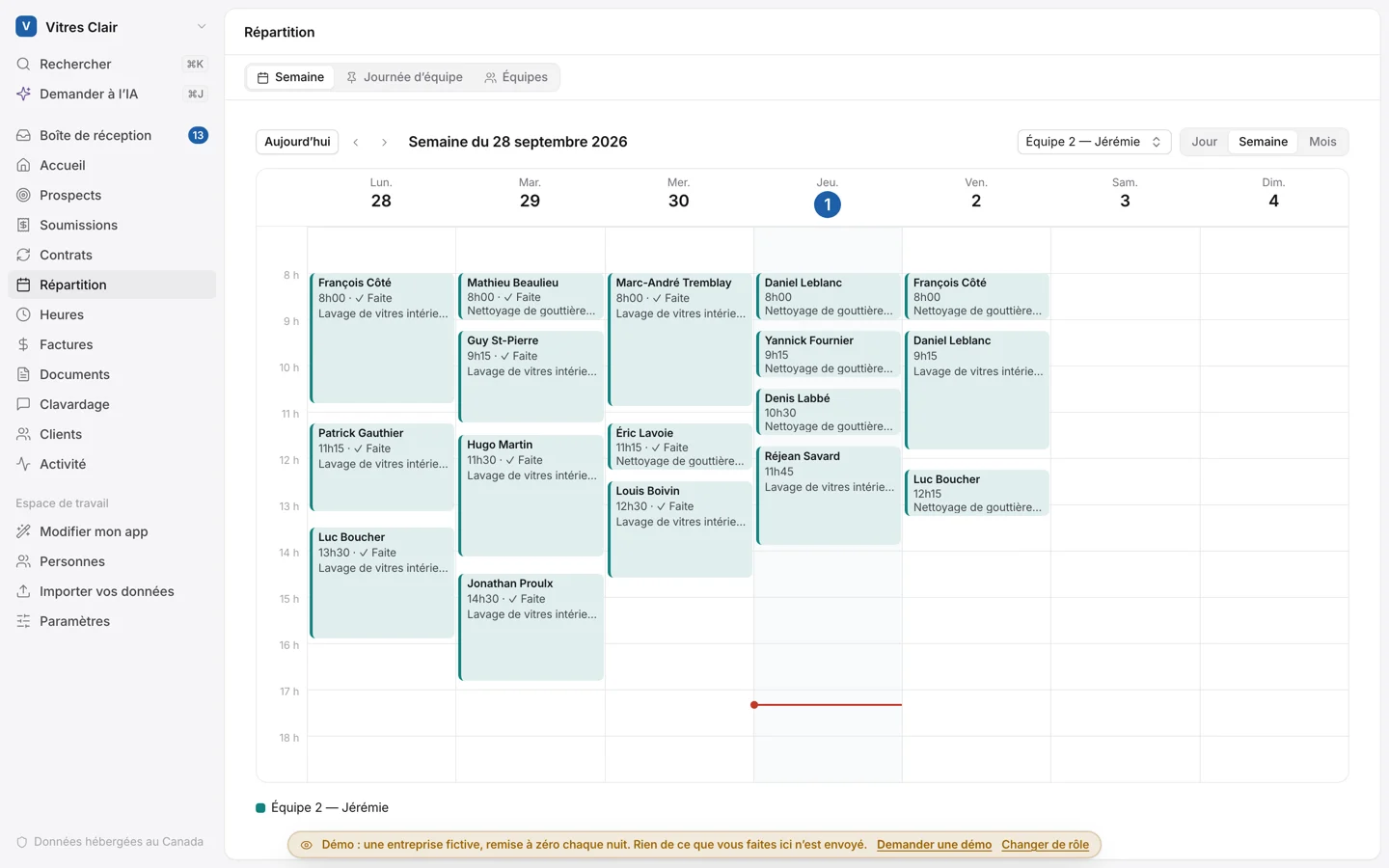Click the Modifier mon app wand icon
This screenshot has width=1389, height=868.
click(23, 531)
